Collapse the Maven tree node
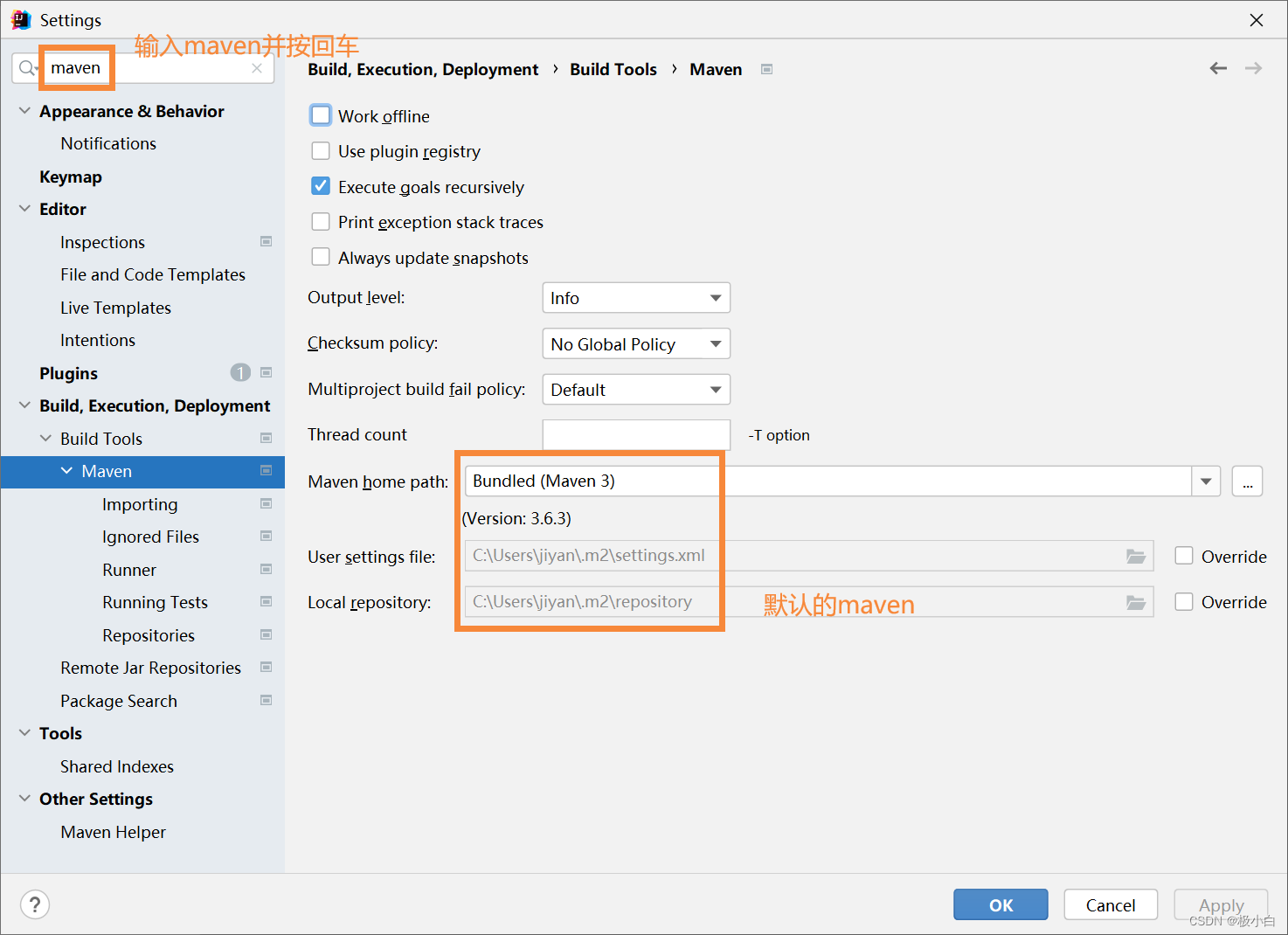Viewport: 1288px width, 935px height. click(66, 471)
